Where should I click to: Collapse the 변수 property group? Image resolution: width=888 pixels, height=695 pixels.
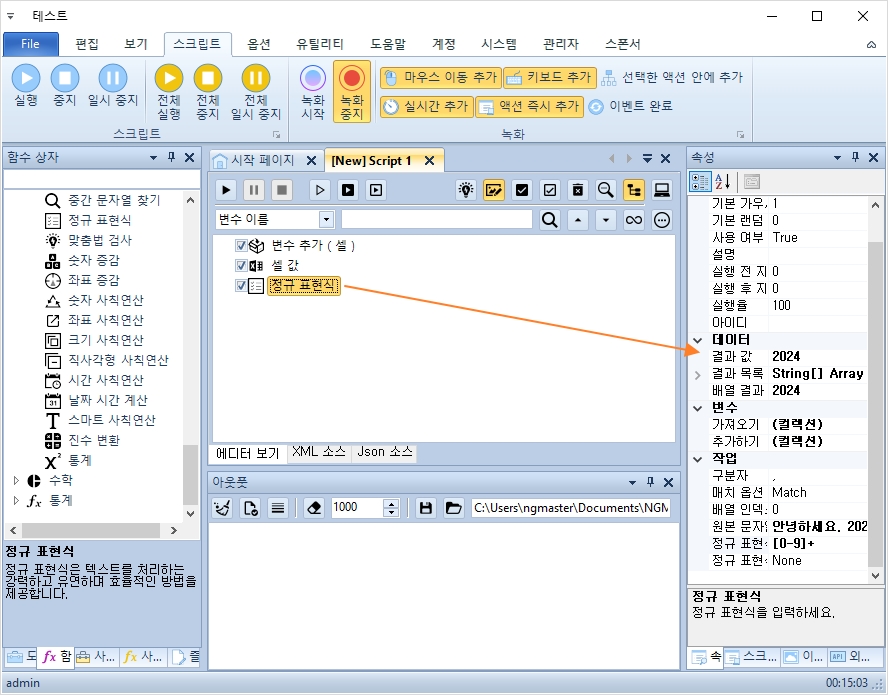[698, 408]
